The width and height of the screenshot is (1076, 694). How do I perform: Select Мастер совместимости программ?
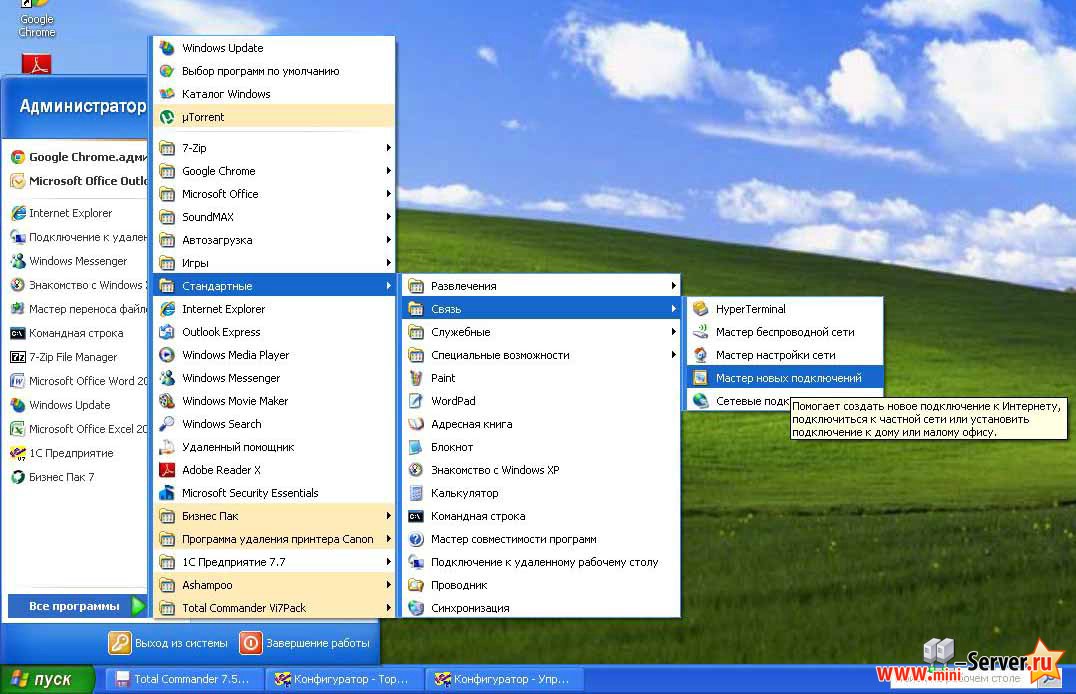(541, 539)
